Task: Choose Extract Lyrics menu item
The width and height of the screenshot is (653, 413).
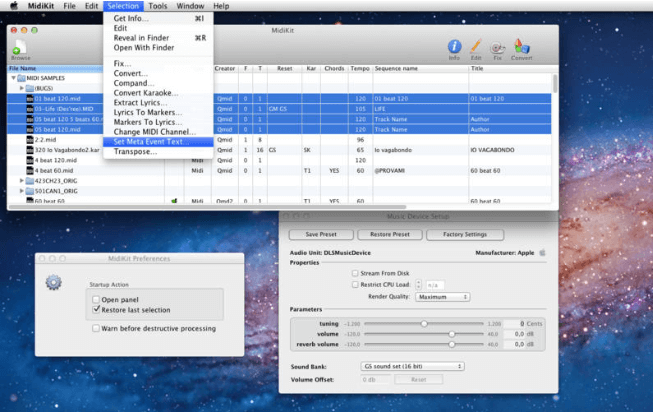Action: (158, 102)
